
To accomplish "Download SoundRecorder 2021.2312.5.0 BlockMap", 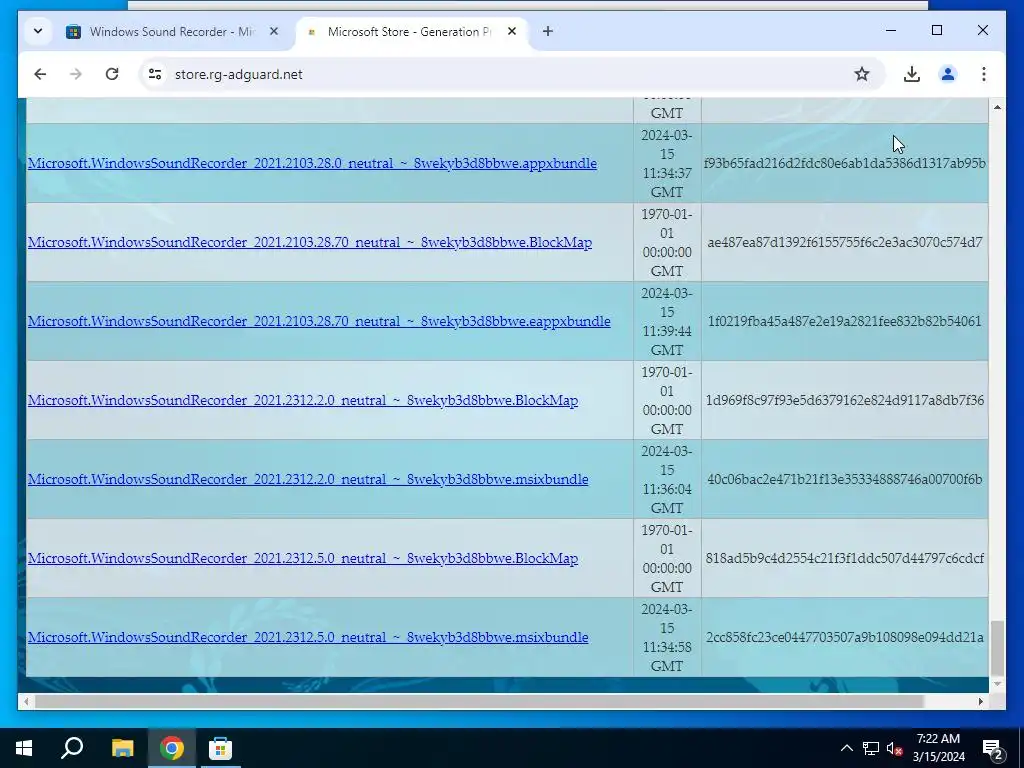I will coord(302,558).
